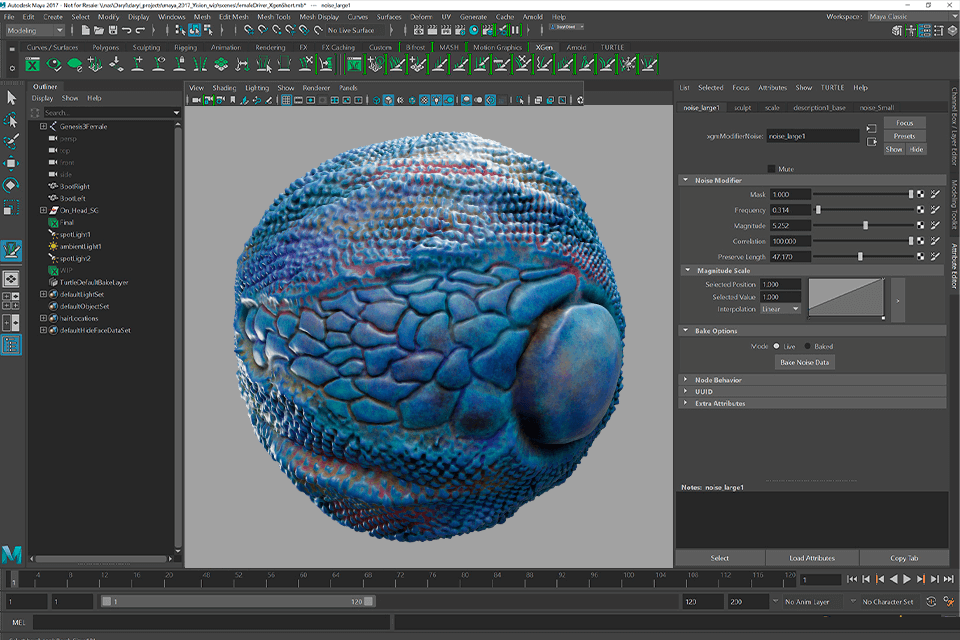Click the grid toggle icon in the viewport toolbar
This screenshot has width=960, height=640.
point(286,100)
